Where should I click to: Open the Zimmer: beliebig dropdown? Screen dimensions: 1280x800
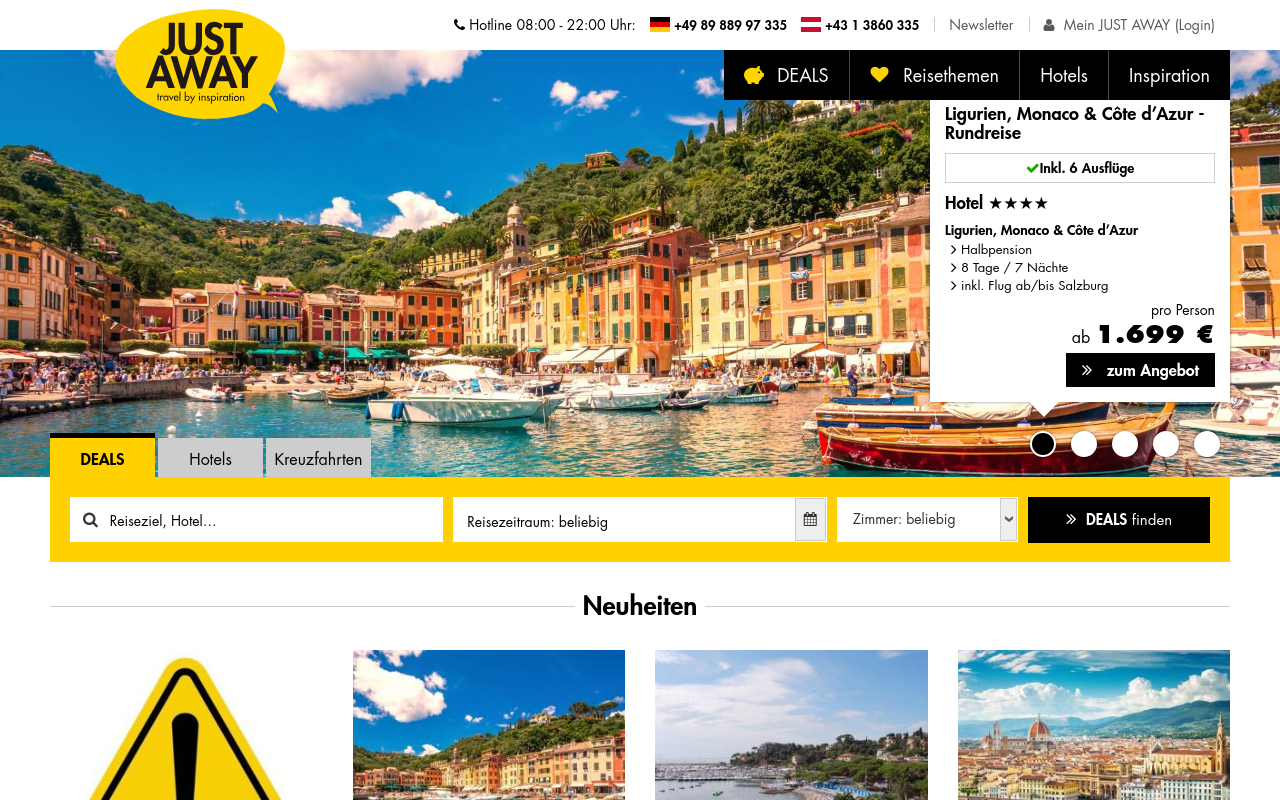927,520
